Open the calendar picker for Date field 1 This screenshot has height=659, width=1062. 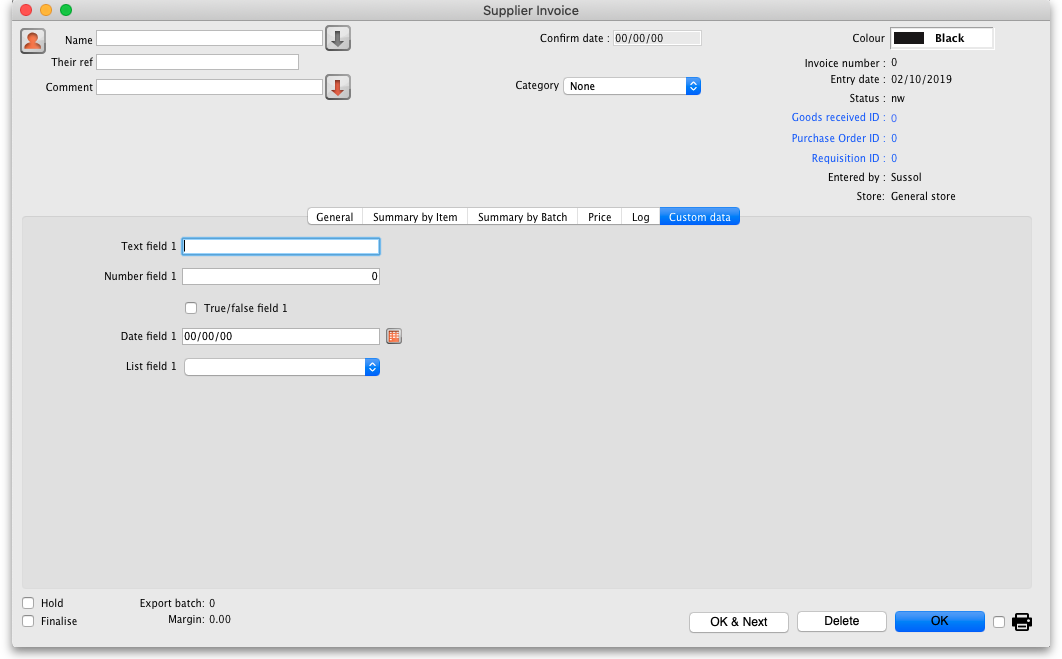point(394,336)
